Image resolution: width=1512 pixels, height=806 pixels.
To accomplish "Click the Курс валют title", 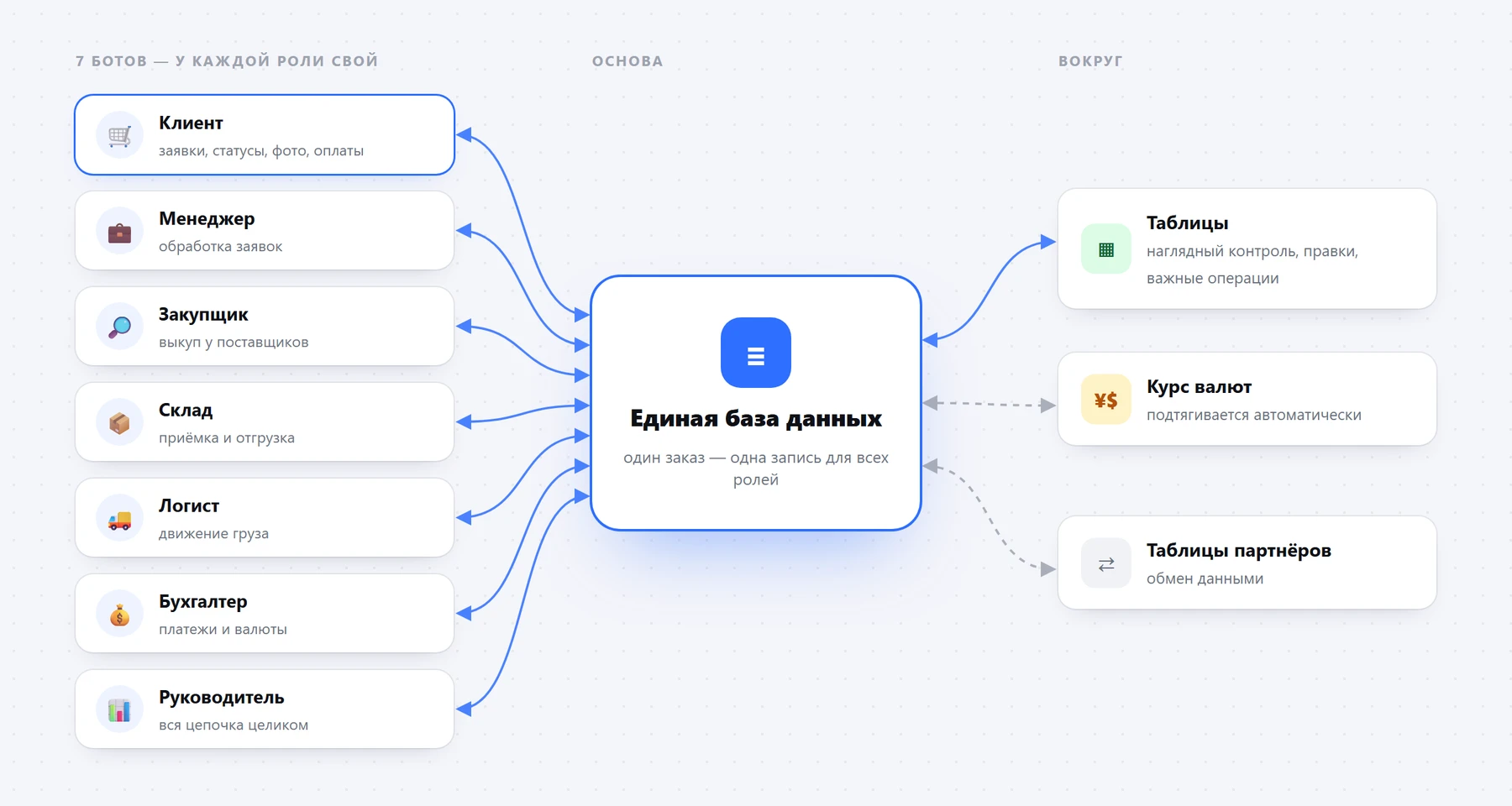I will coord(1200,387).
